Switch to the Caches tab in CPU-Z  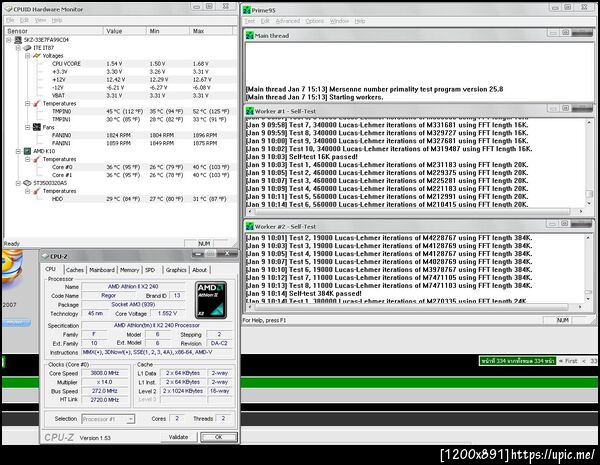point(75,270)
